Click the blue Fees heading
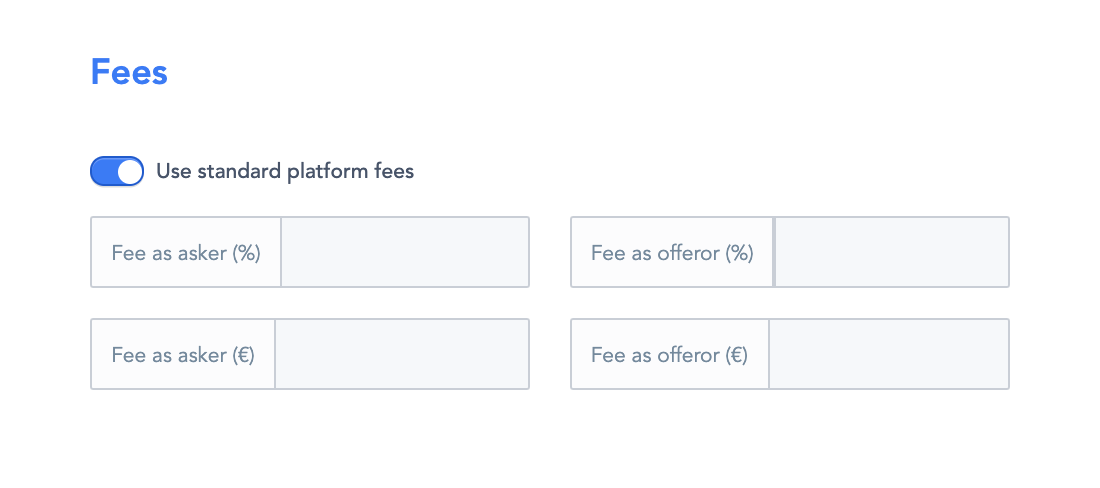Image resolution: width=1100 pixels, height=488 pixels. point(129,73)
